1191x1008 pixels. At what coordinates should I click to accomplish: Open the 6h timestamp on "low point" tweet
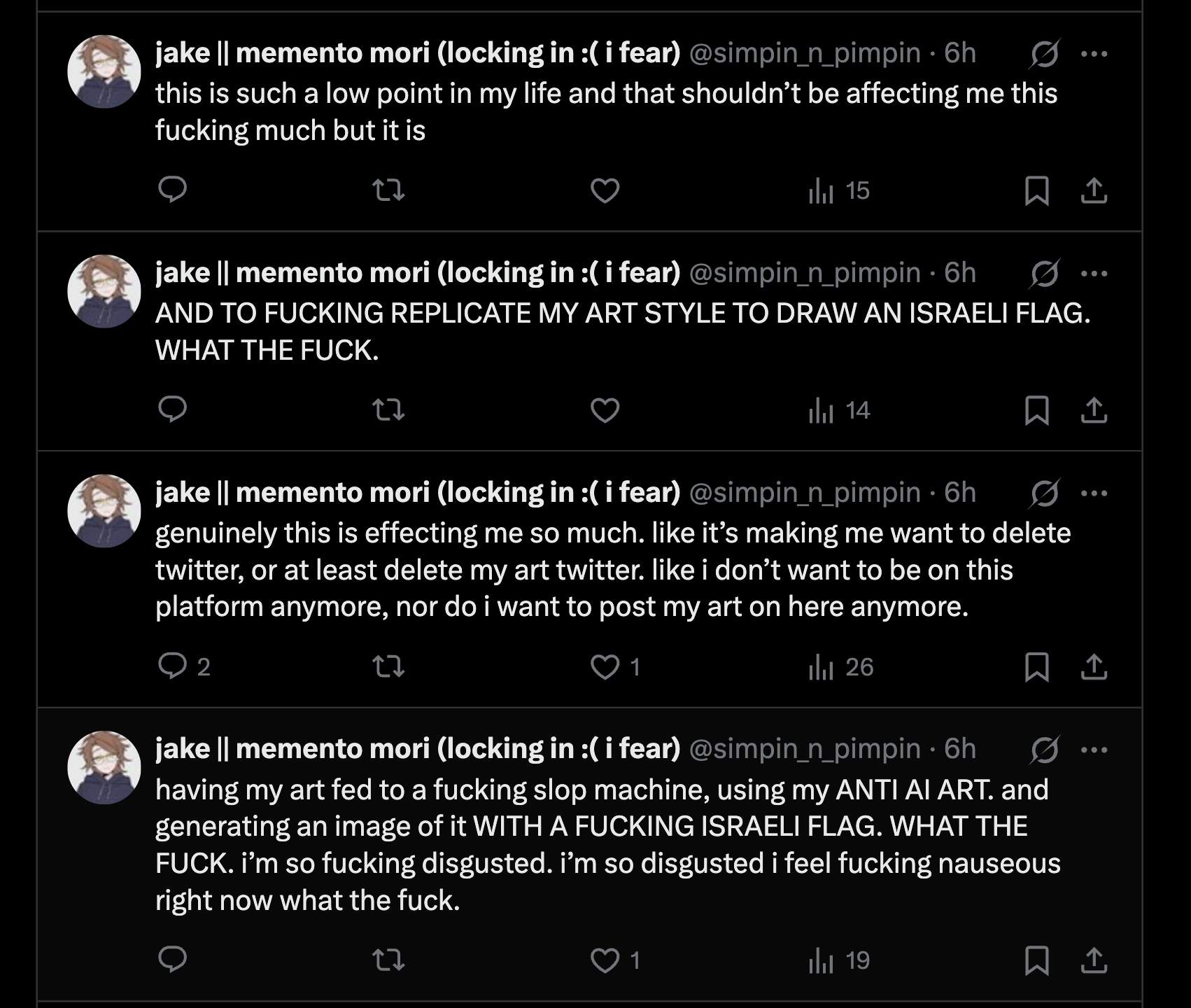point(959,53)
